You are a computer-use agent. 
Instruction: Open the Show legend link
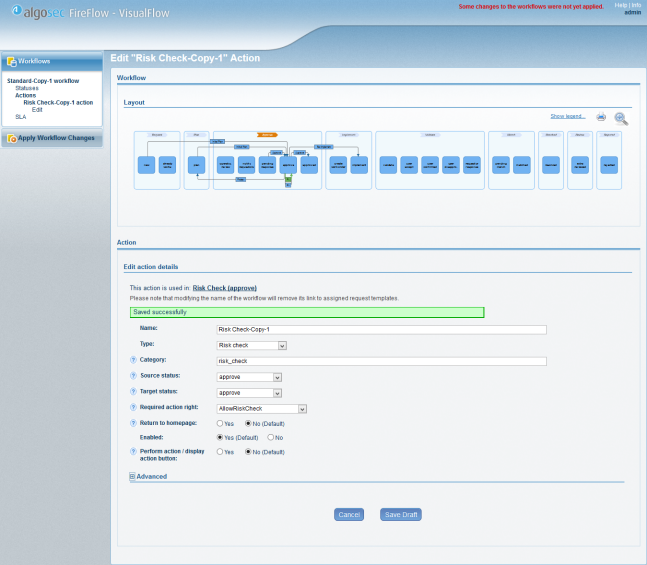point(568,116)
